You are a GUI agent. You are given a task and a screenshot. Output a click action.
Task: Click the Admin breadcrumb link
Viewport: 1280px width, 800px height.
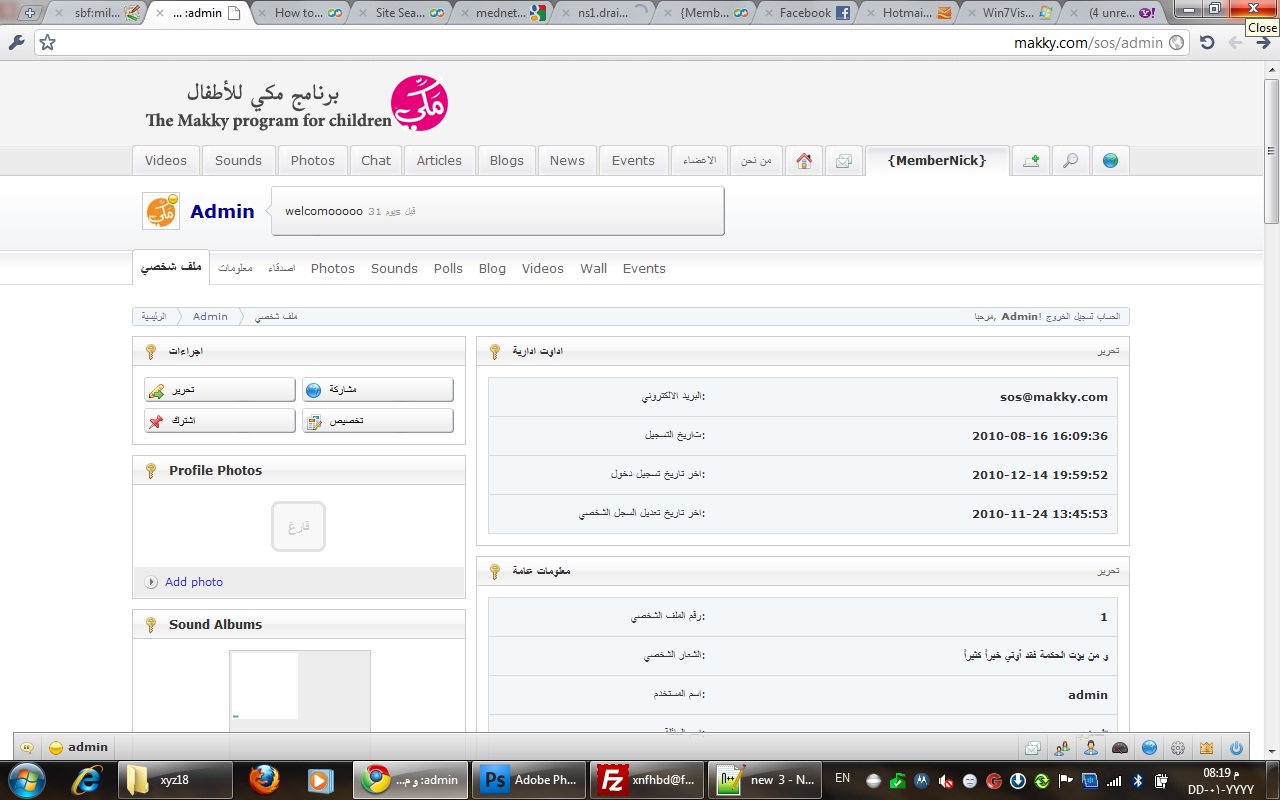pyautogui.click(x=210, y=316)
